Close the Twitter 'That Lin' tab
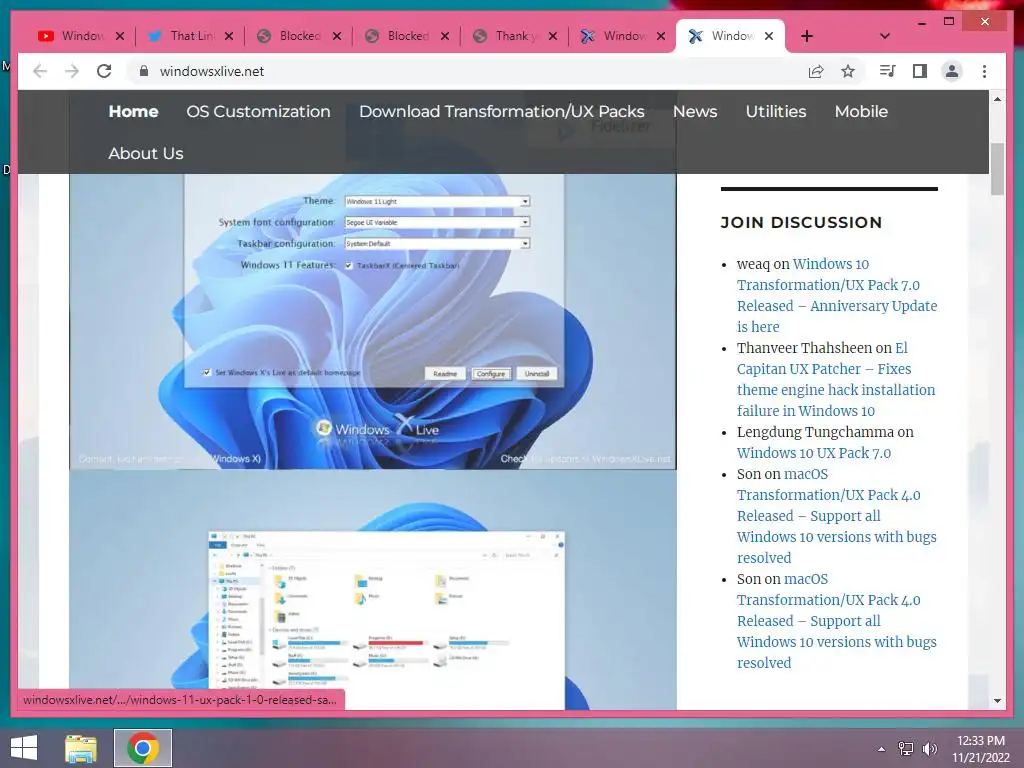Screen dimensions: 1024x768 [x=229, y=36]
